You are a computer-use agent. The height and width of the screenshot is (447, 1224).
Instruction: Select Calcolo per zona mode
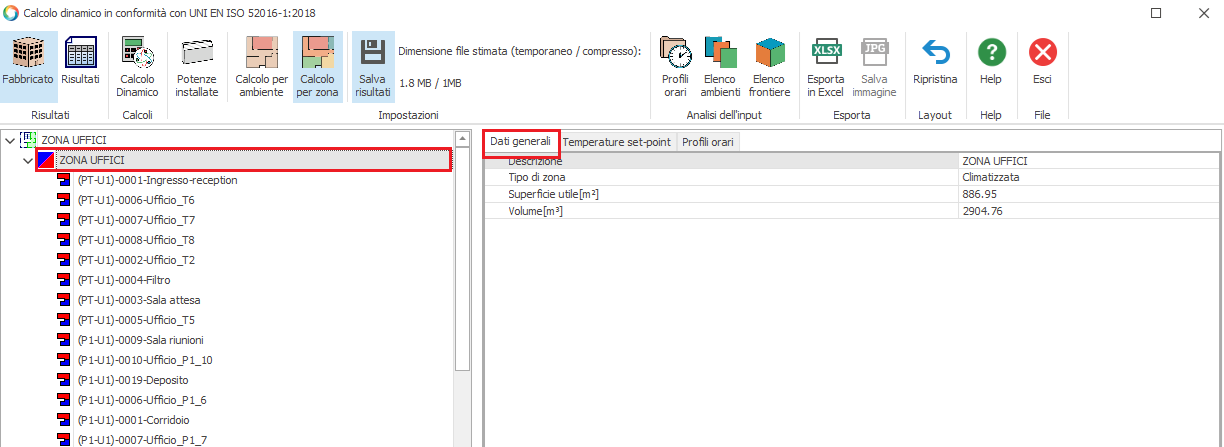pos(318,66)
